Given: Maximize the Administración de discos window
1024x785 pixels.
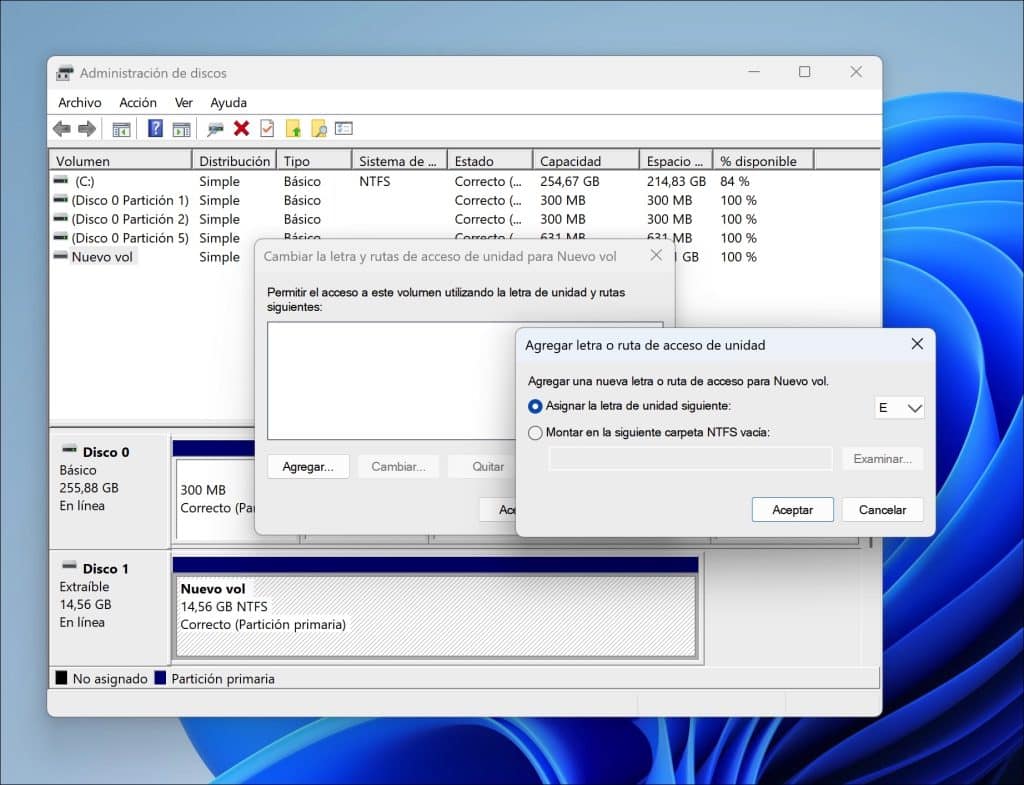Looking at the screenshot, I should click(805, 72).
